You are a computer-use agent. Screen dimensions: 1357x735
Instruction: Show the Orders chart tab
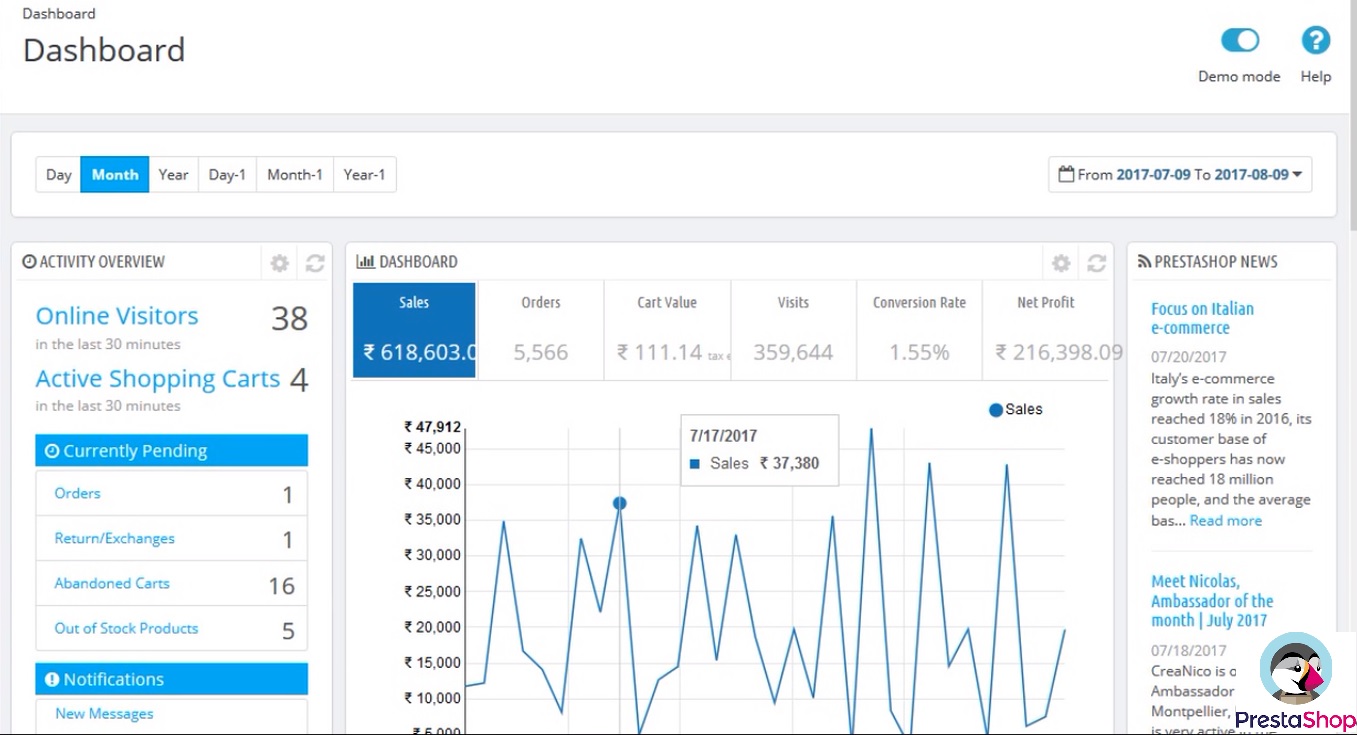(541, 331)
